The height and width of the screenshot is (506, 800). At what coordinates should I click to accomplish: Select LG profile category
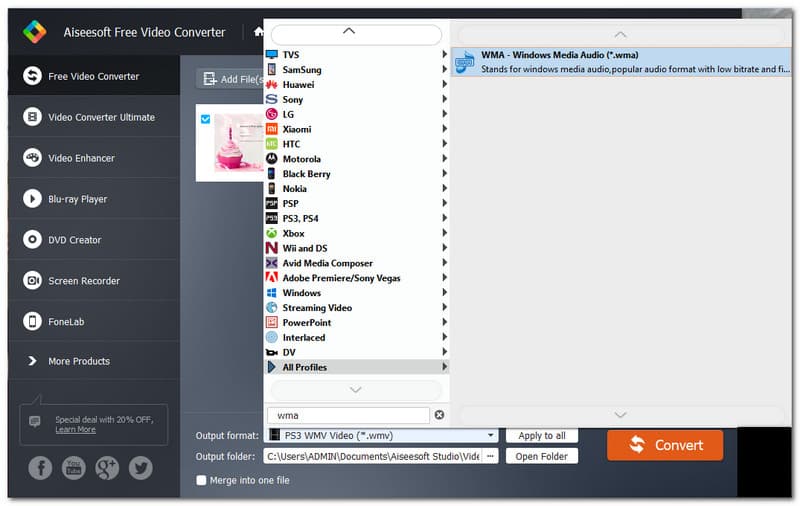click(x=356, y=114)
